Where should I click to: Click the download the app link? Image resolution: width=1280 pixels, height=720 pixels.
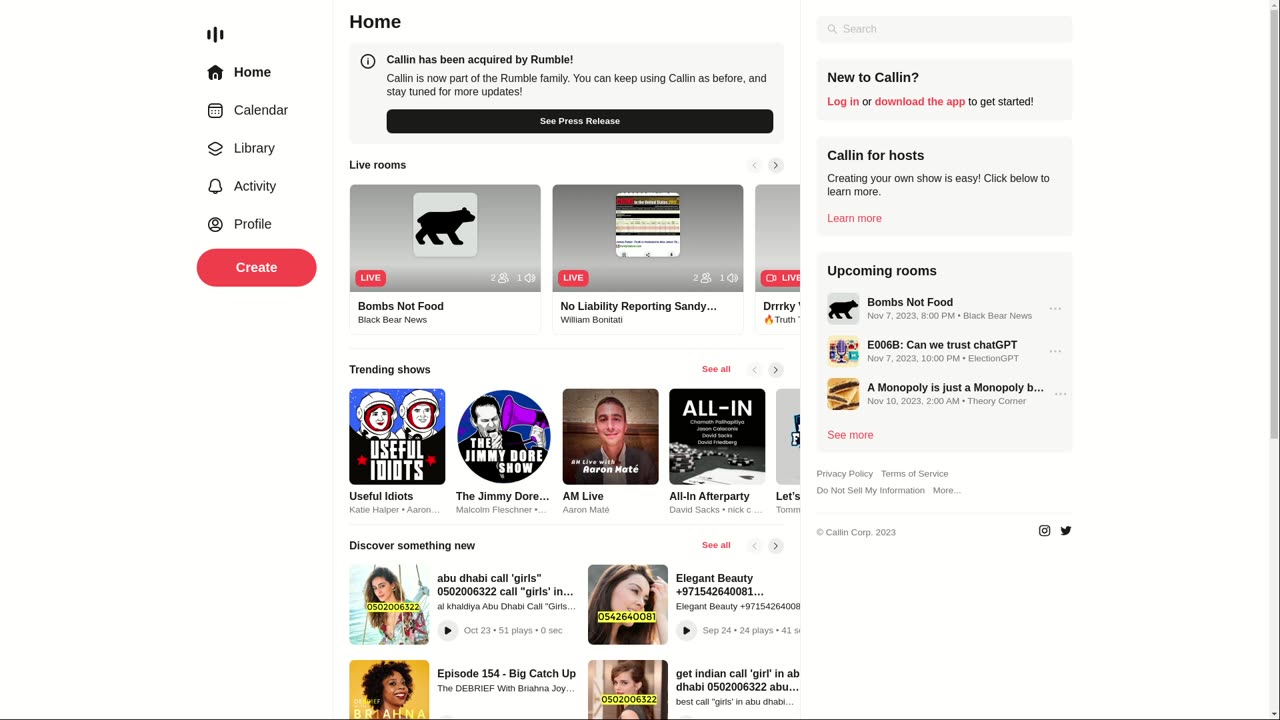(920, 102)
